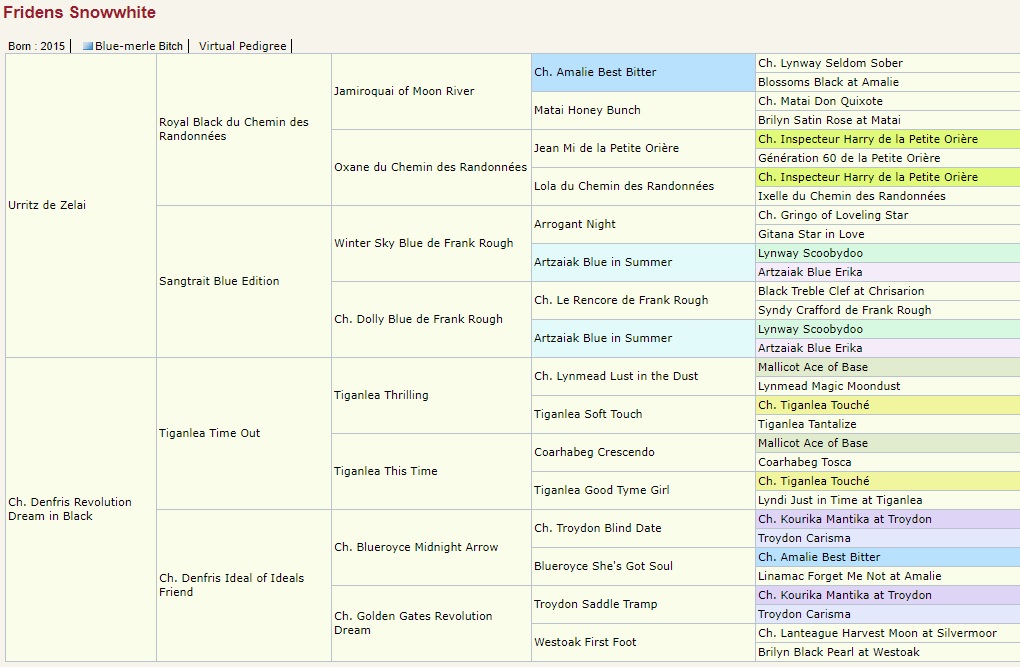The image size is (1020, 667).
Task: Click the blue-merle color icon
Action: pyautogui.click(x=88, y=46)
